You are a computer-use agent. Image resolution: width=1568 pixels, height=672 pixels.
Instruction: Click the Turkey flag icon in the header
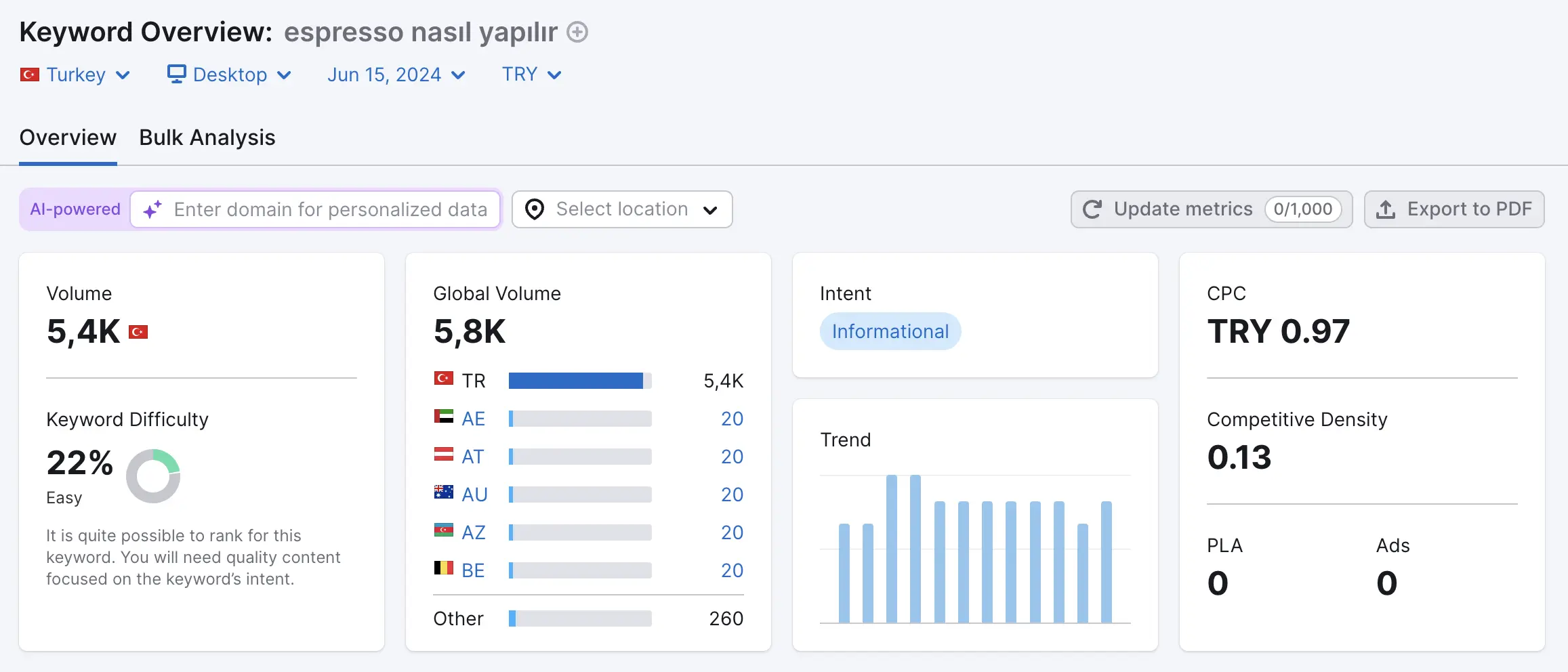point(30,75)
